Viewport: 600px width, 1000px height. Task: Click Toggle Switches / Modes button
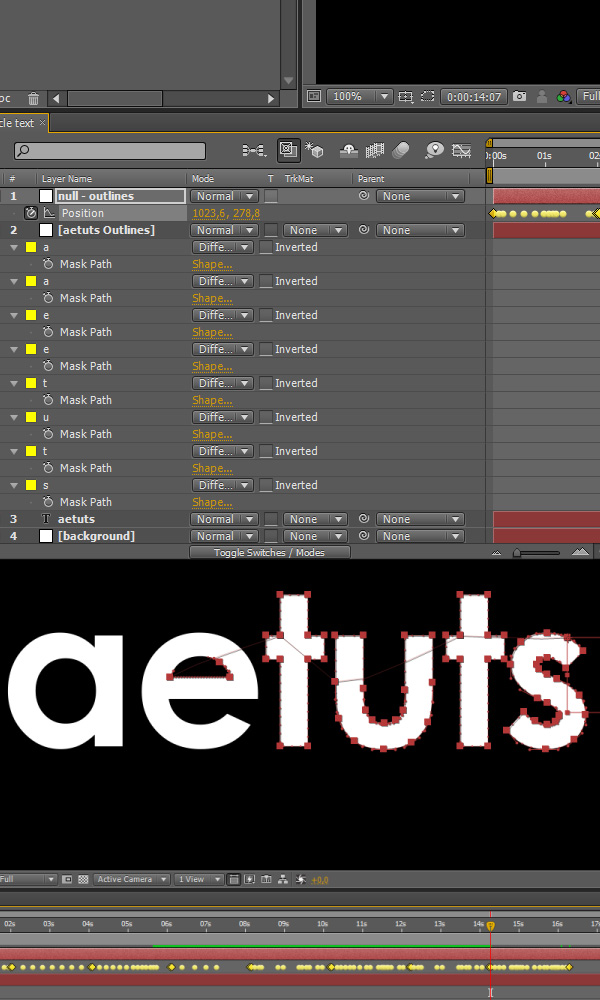click(270, 553)
